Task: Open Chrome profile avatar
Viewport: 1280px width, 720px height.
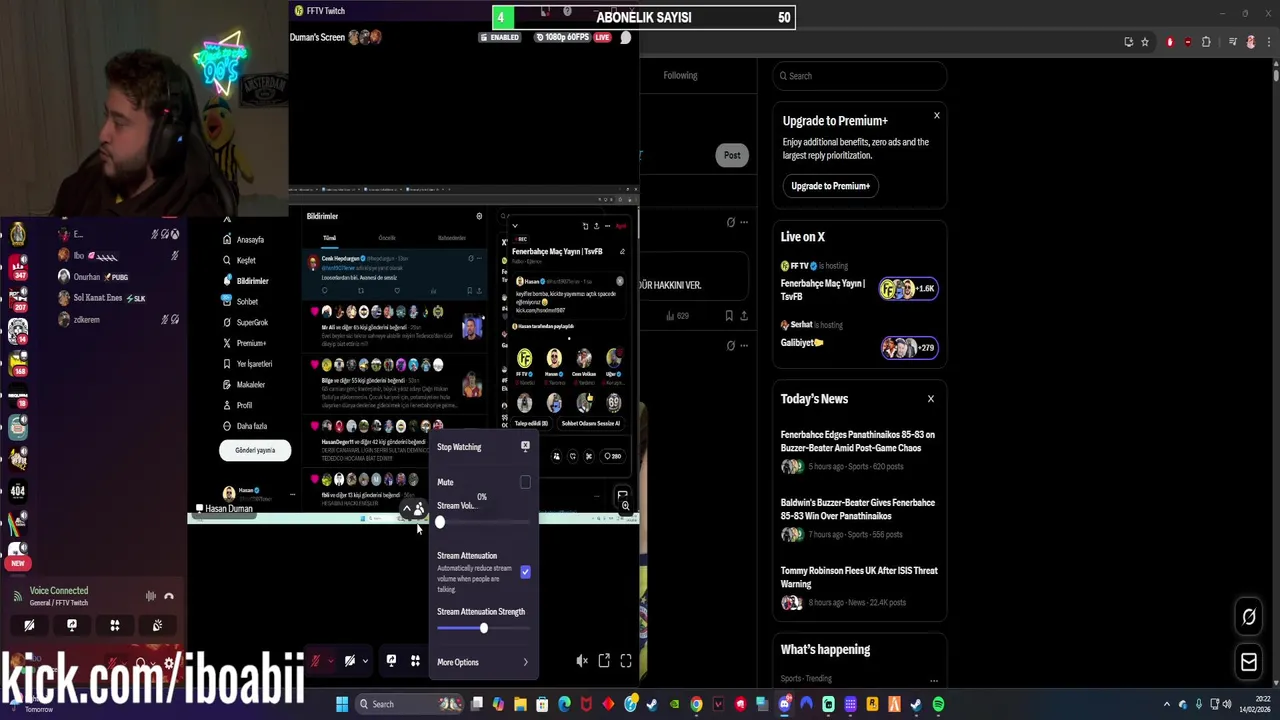Action: (1250, 42)
